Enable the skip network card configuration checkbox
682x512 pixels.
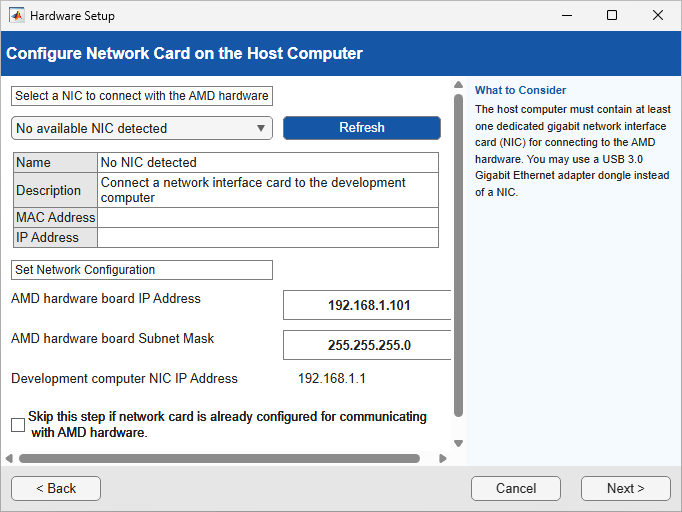tap(18, 425)
